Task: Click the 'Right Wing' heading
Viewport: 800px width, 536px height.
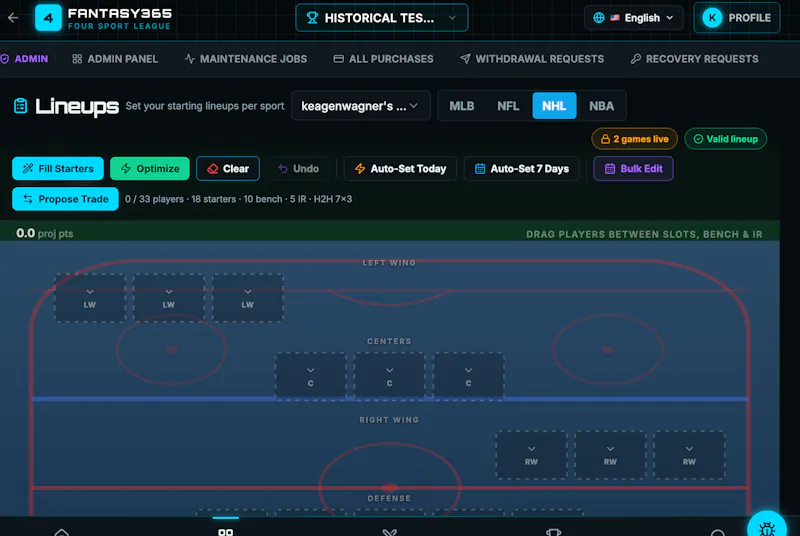Action: [x=389, y=420]
